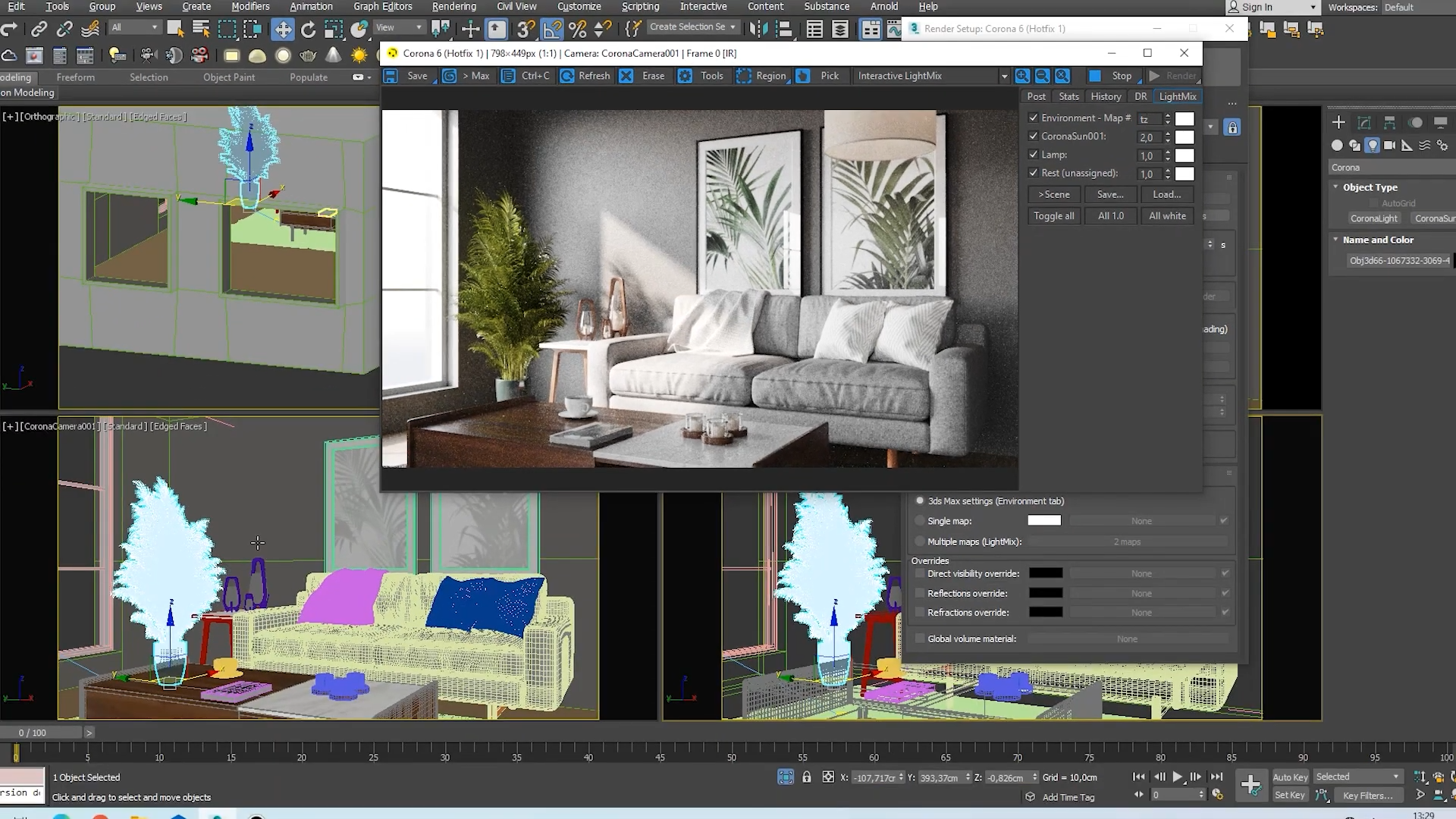Image resolution: width=1456 pixels, height=819 pixels.
Task: Click the Load LightMix settings button
Action: tap(1168, 194)
